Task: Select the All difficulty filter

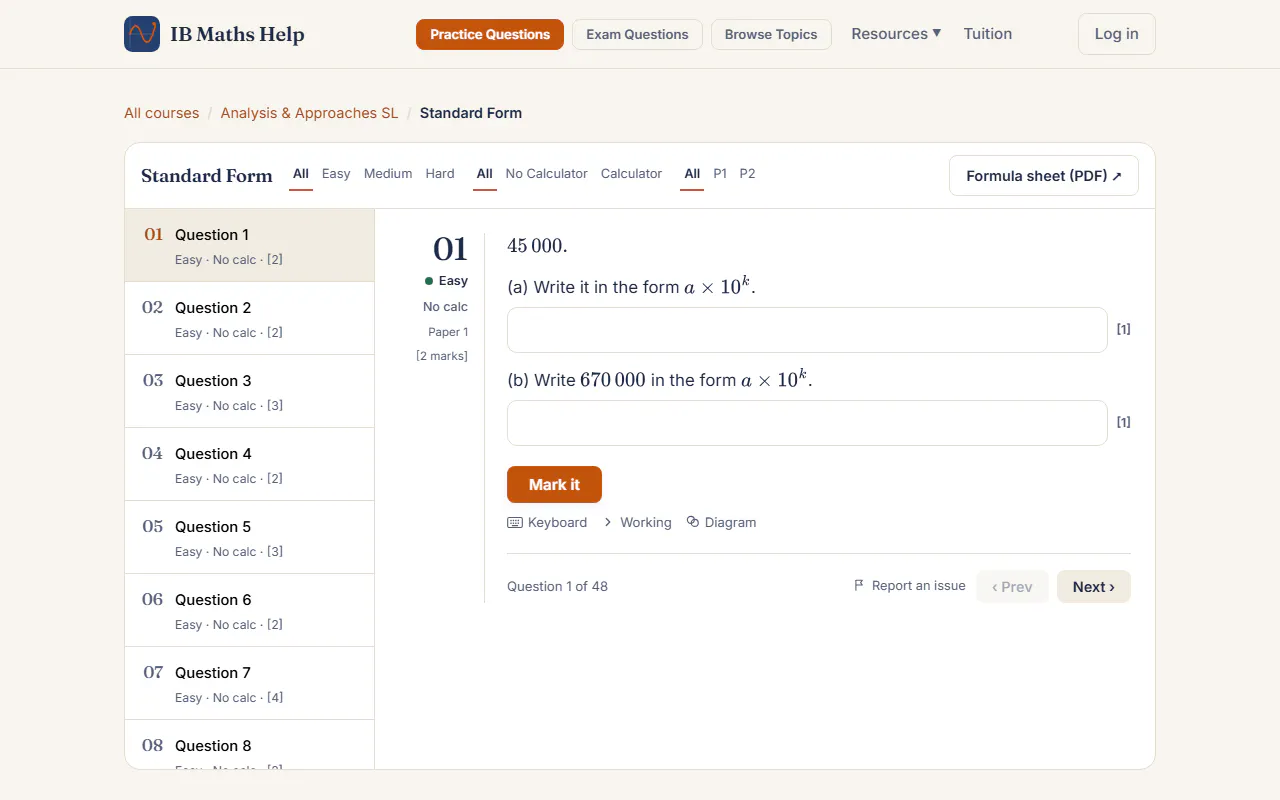Action: (x=300, y=174)
